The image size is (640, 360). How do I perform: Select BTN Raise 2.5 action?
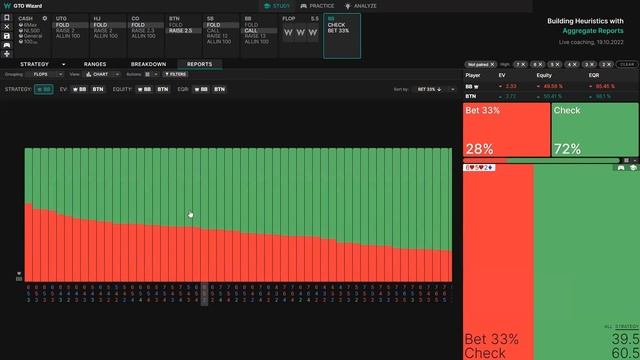click(183, 31)
